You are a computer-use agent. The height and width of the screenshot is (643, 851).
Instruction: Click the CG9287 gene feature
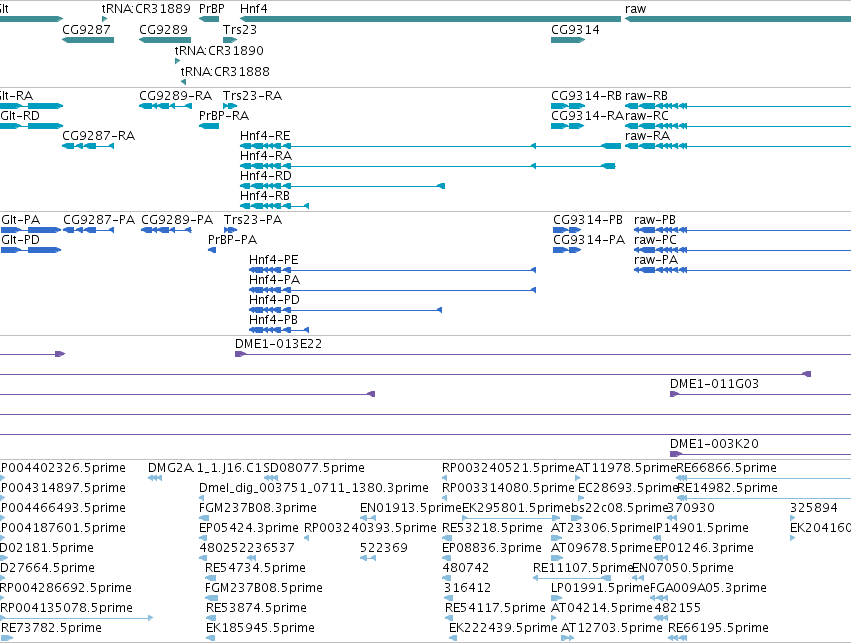point(88,40)
